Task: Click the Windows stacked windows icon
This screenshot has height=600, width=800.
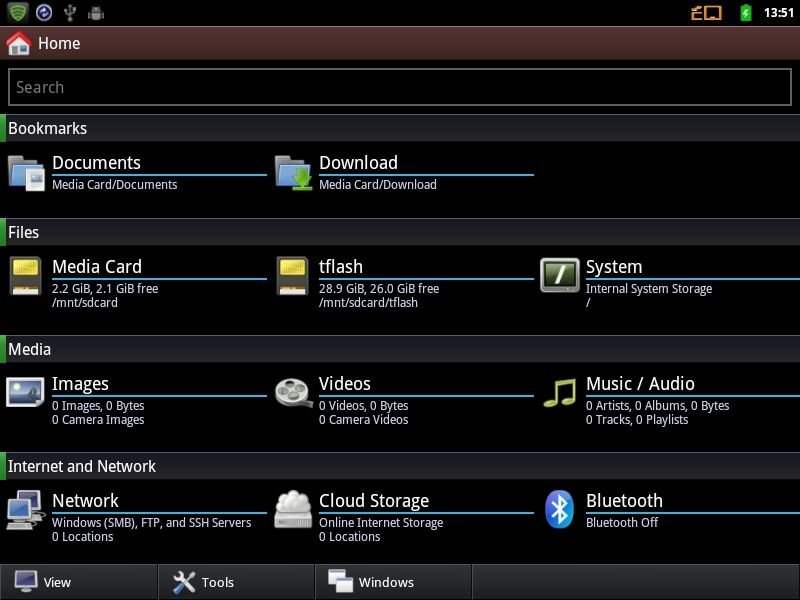Action: click(x=340, y=582)
